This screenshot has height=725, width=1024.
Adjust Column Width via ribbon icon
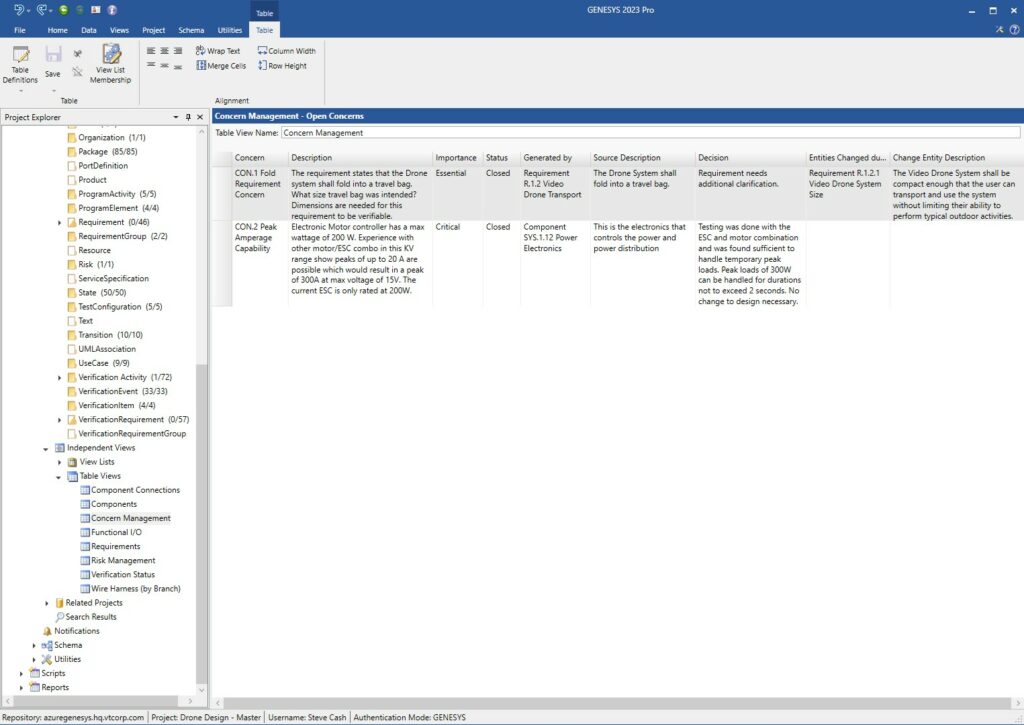(287, 50)
